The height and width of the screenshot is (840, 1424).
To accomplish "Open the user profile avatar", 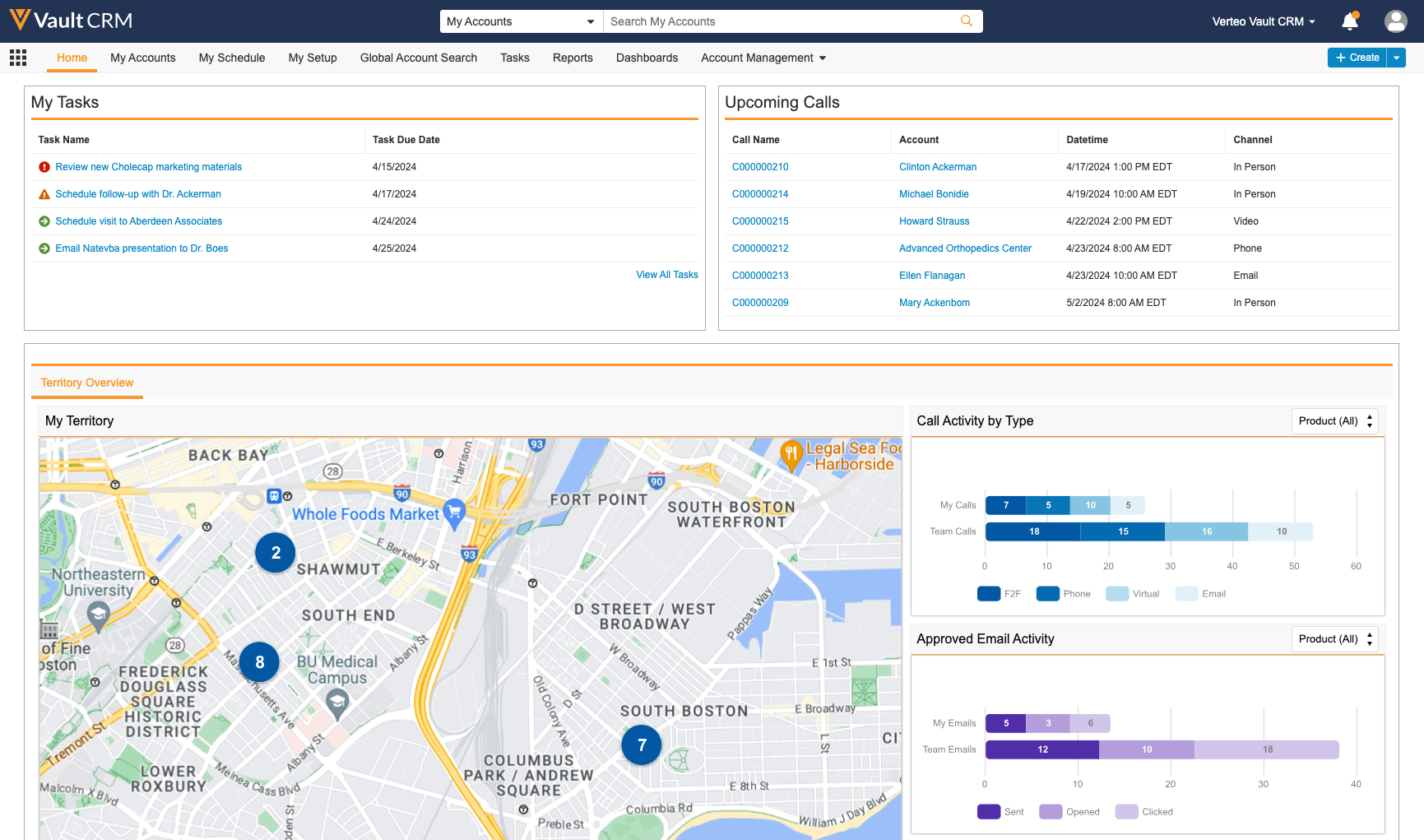I will [x=1395, y=21].
